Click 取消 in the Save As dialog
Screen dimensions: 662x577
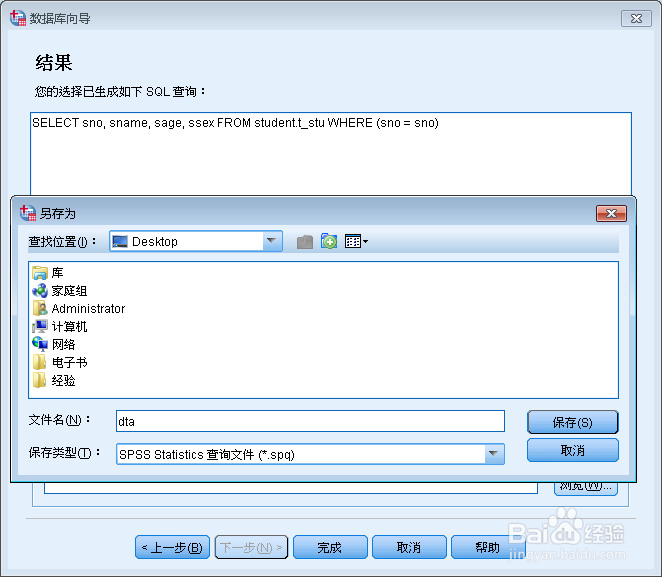(572, 450)
